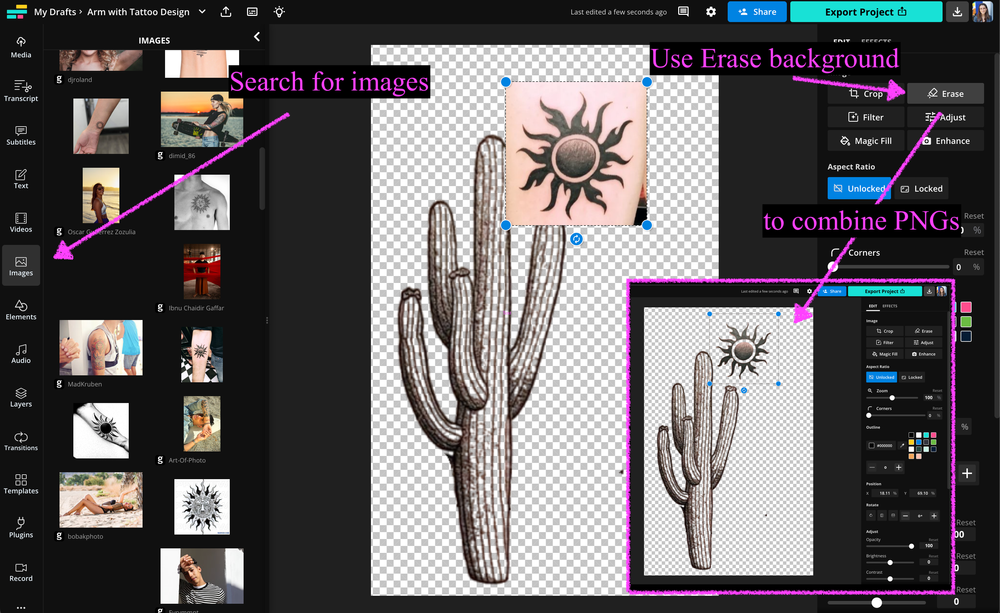Click the Export Project button
The height and width of the screenshot is (613, 1000).
coord(865,11)
